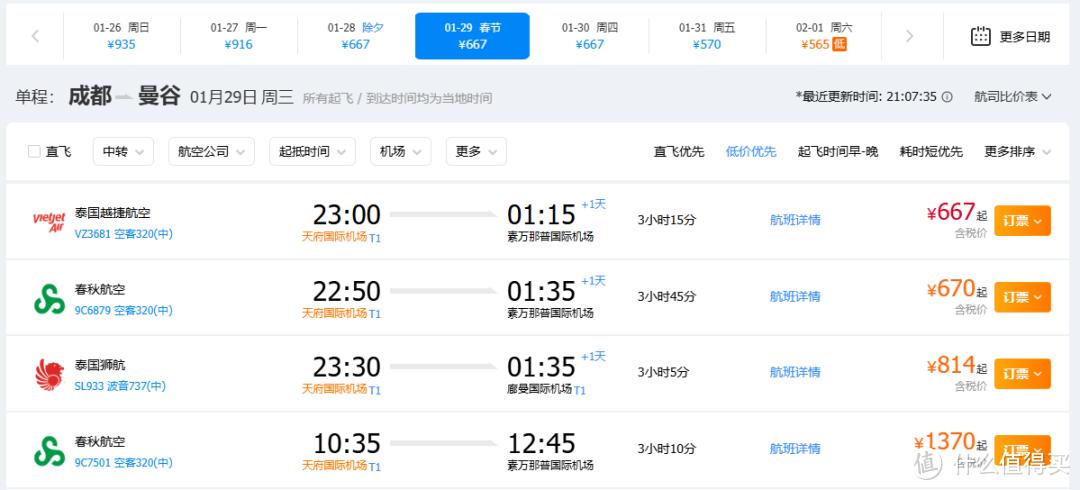Click the Thai Vietjet Air logo
Screen dimensions: 1080x490
49,221
